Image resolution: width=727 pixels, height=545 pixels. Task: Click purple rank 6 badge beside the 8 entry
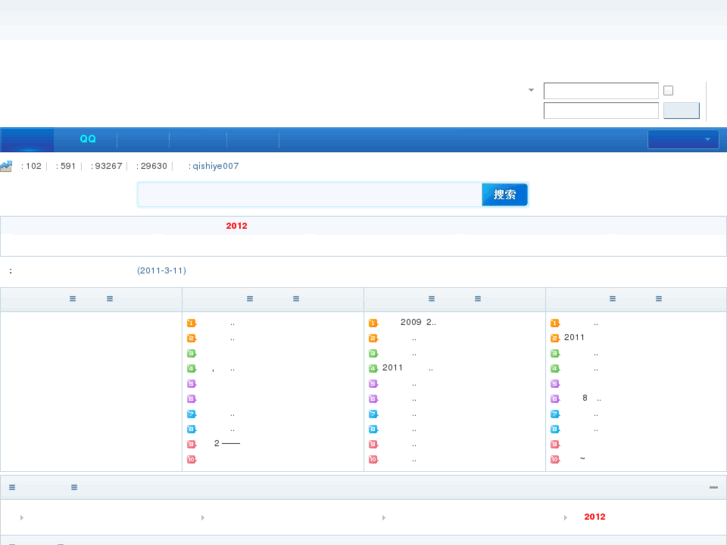[x=555, y=398]
